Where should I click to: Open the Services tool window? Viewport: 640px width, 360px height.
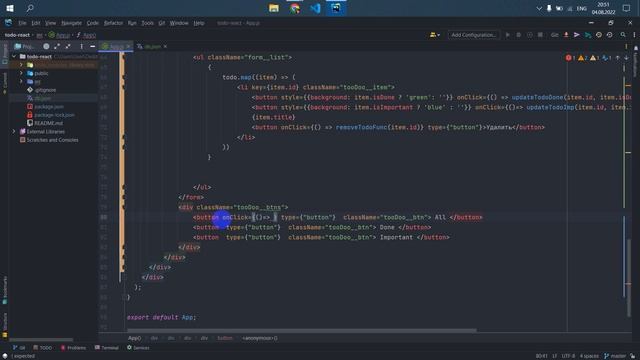(138, 348)
